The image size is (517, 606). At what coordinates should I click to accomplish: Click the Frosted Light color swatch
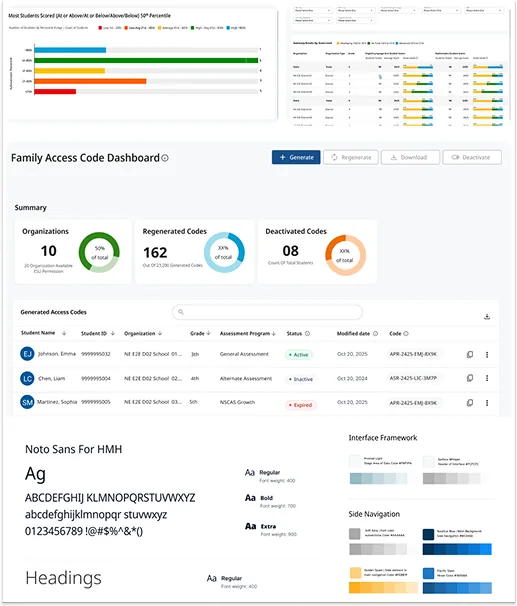coord(355,461)
